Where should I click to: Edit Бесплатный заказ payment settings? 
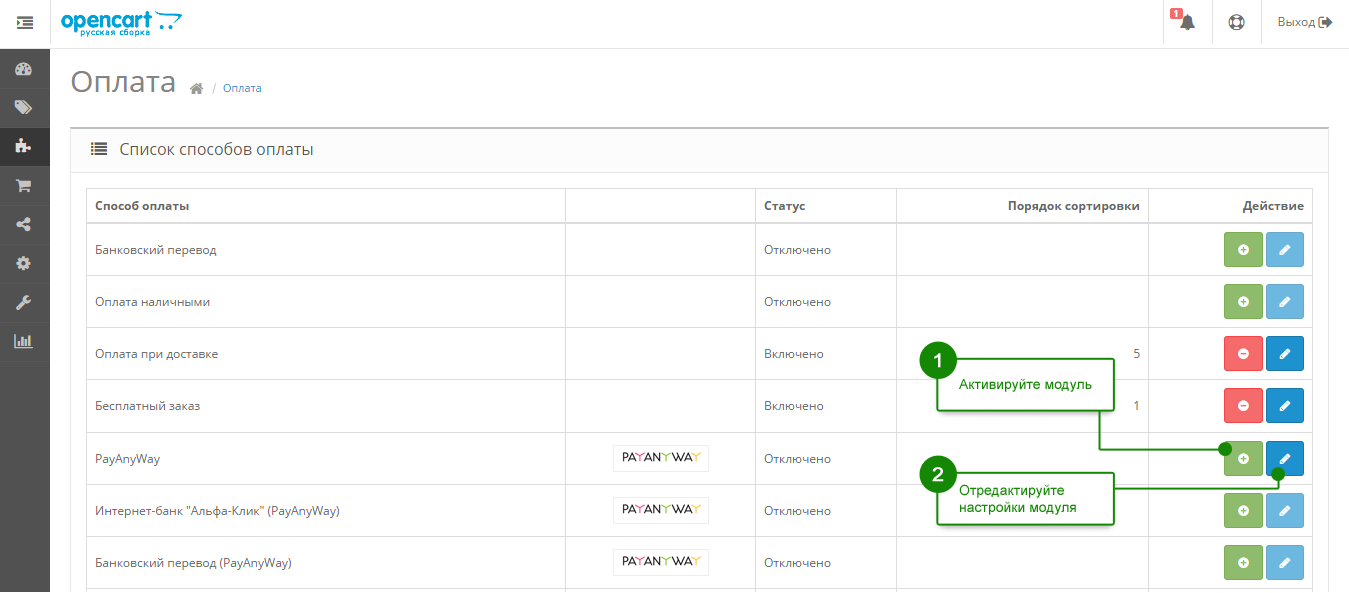tap(1285, 406)
